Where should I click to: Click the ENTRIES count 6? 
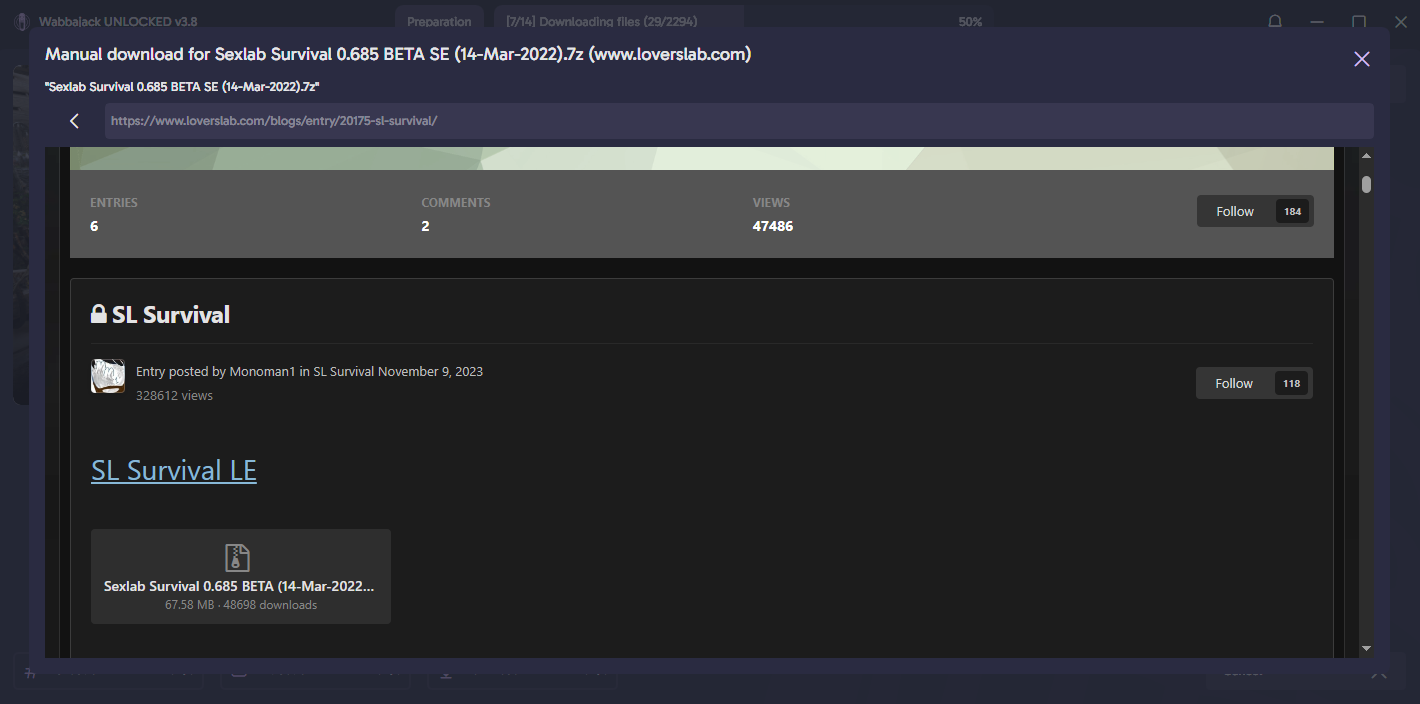tap(94, 226)
